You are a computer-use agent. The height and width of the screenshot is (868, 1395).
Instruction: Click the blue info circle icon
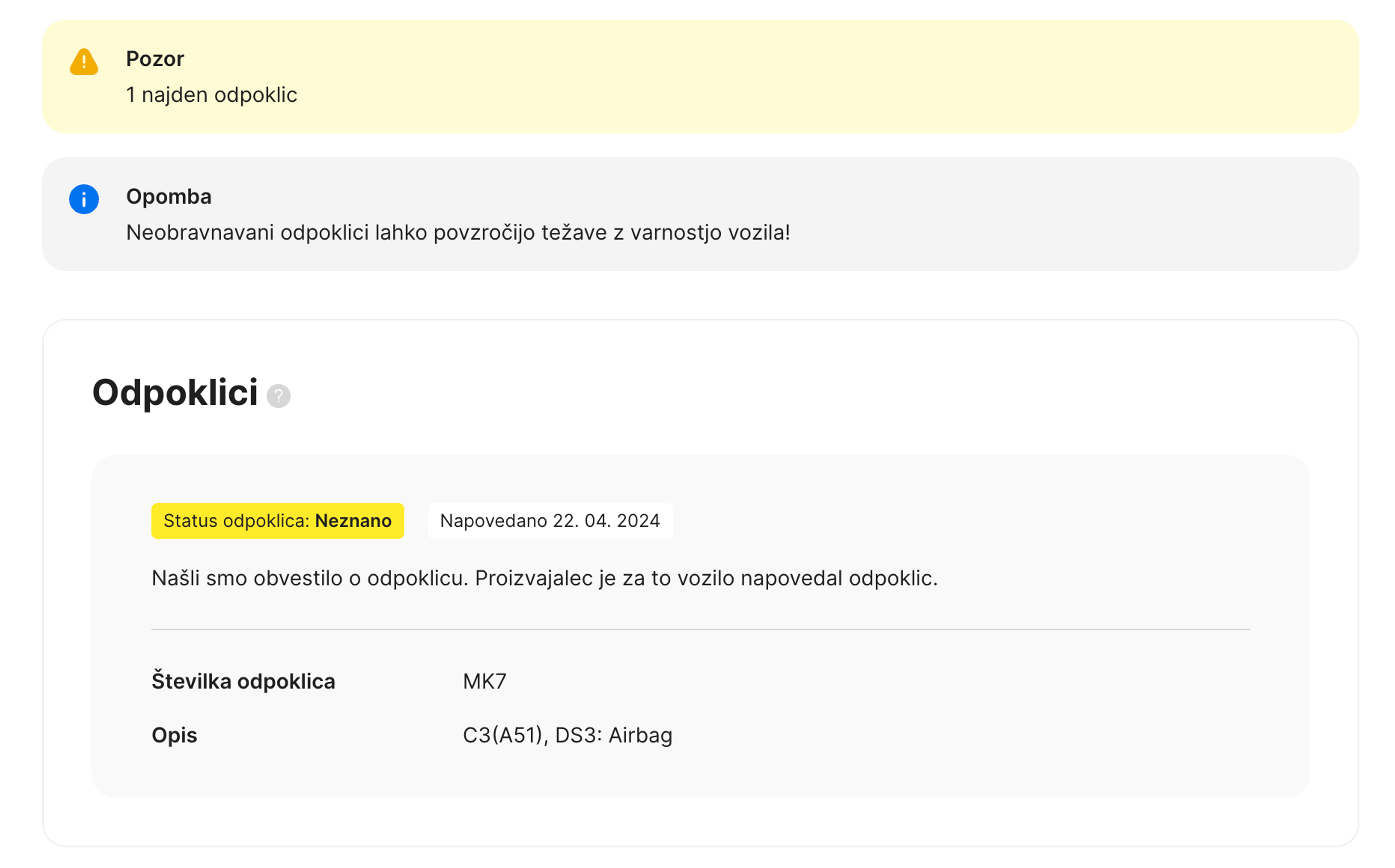(84, 199)
